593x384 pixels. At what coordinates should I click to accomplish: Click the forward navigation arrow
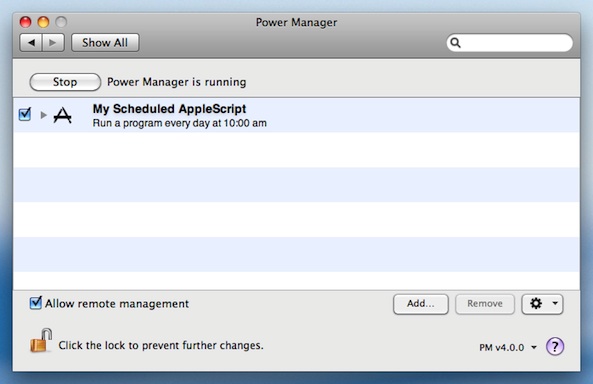(53, 43)
